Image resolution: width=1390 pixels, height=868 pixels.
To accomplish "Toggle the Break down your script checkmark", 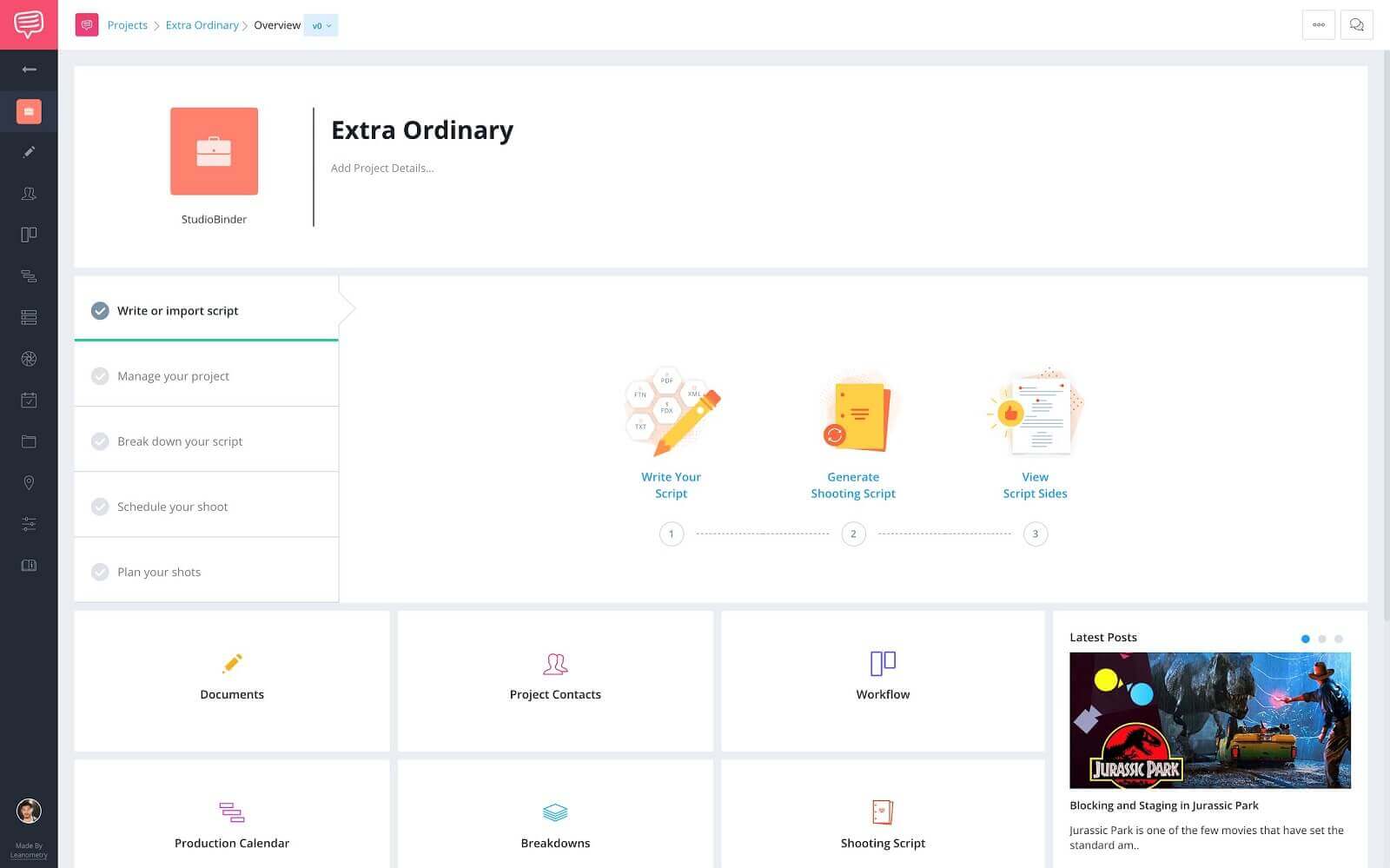I will (x=100, y=441).
